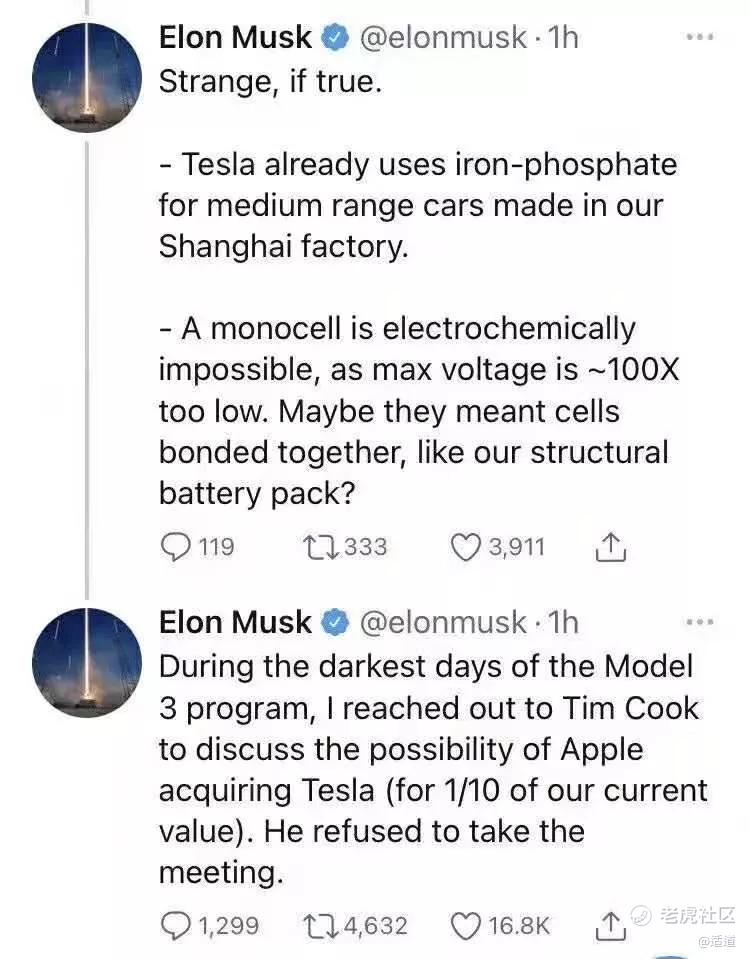Share the structural battery pack tweet
This screenshot has width=750, height=959.
click(609, 546)
